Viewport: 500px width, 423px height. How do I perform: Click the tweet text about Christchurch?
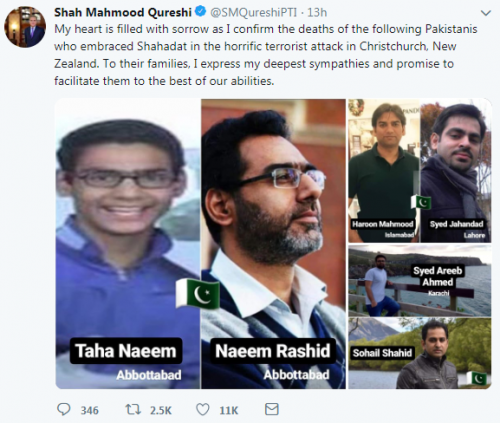(266, 55)
